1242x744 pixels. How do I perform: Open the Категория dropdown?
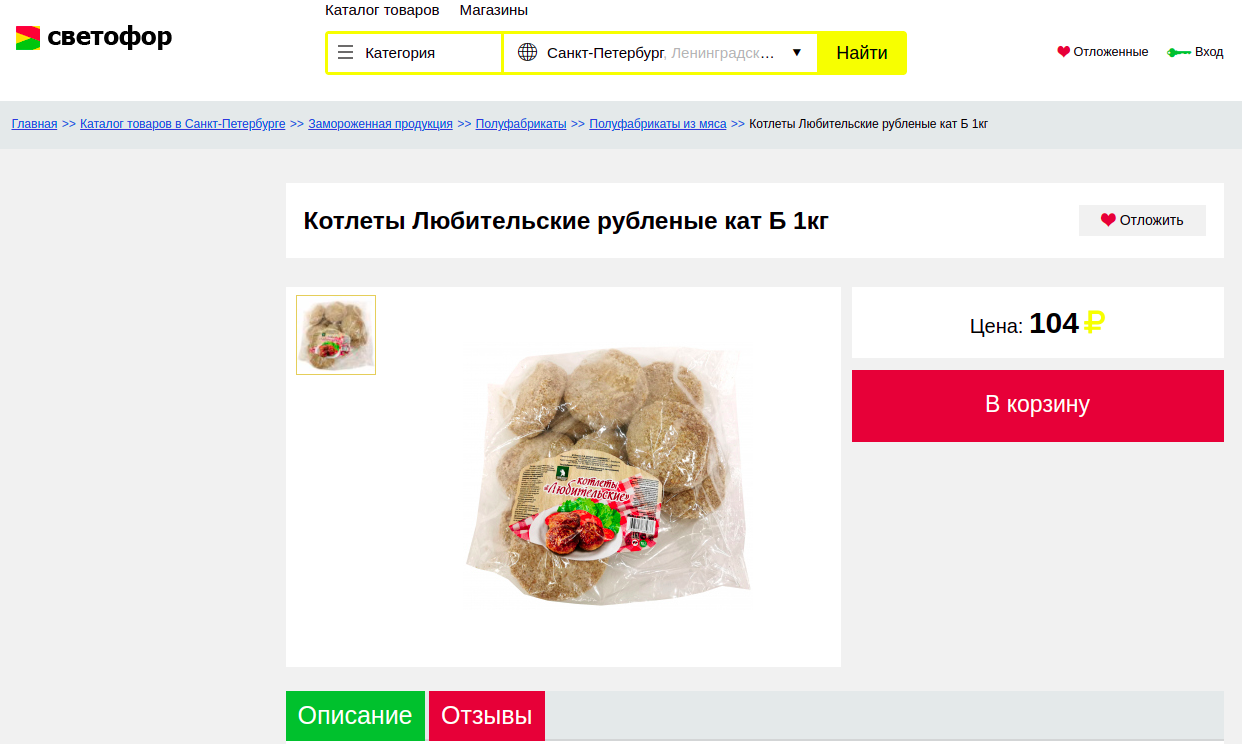(415, 53)
